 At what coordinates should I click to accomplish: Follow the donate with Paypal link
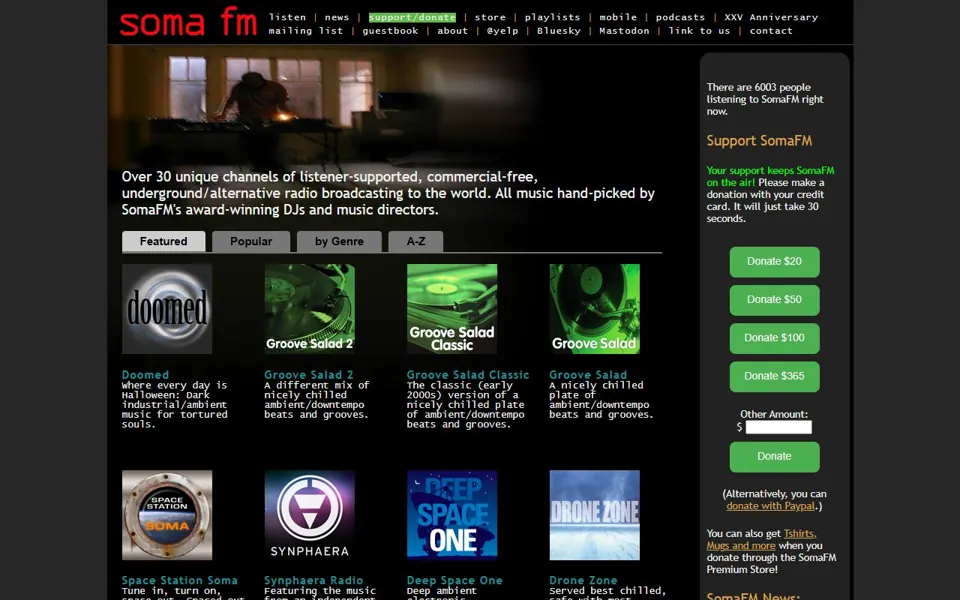pos(770,506)
